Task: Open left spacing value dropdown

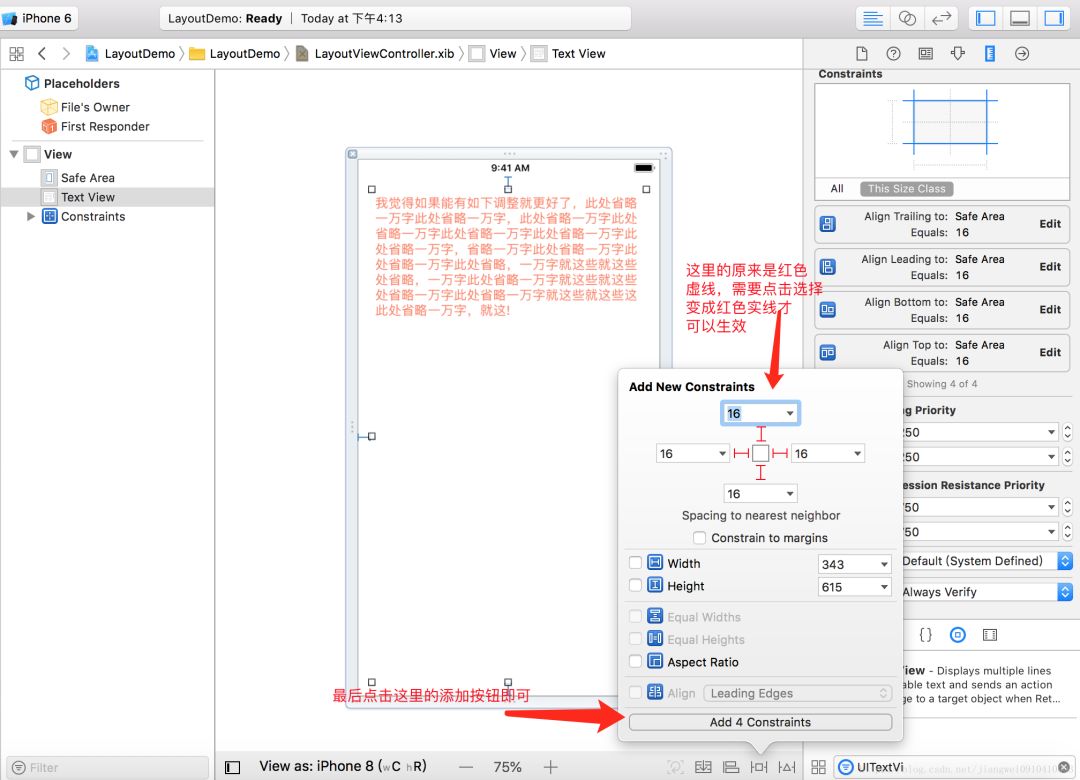Action: point(722,453)
